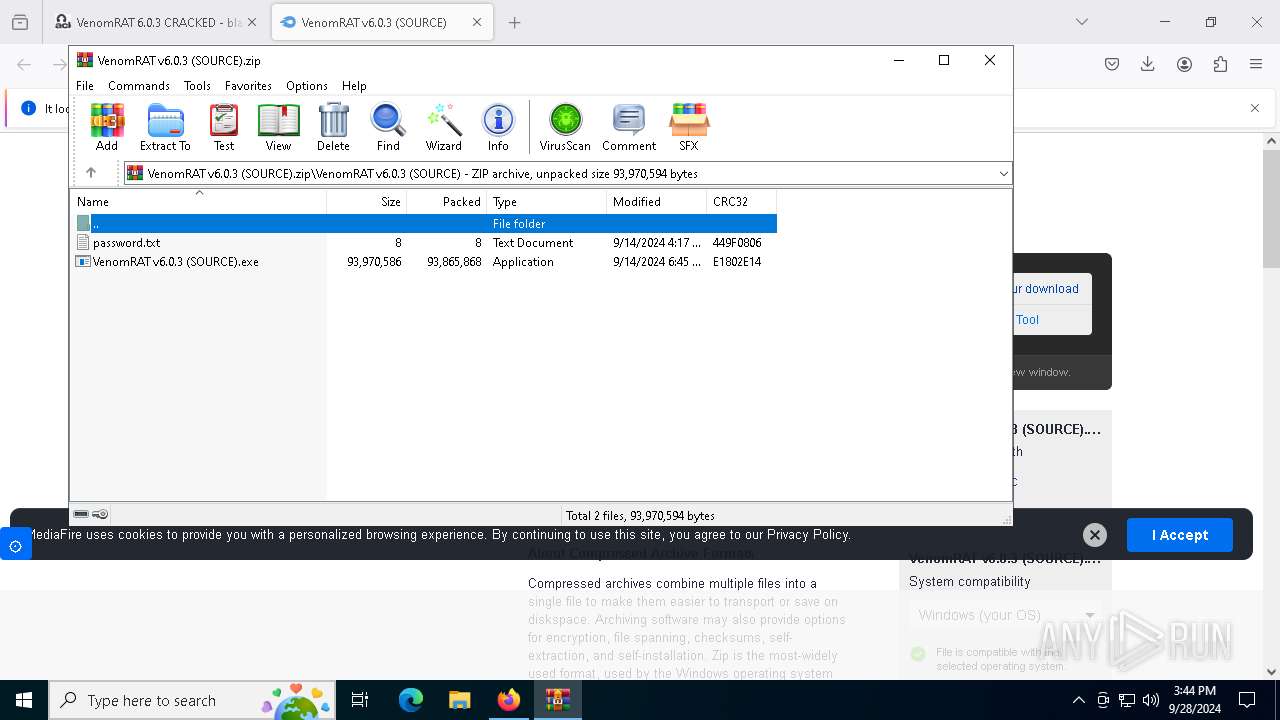Open the Comment tool

click(629, 126)
